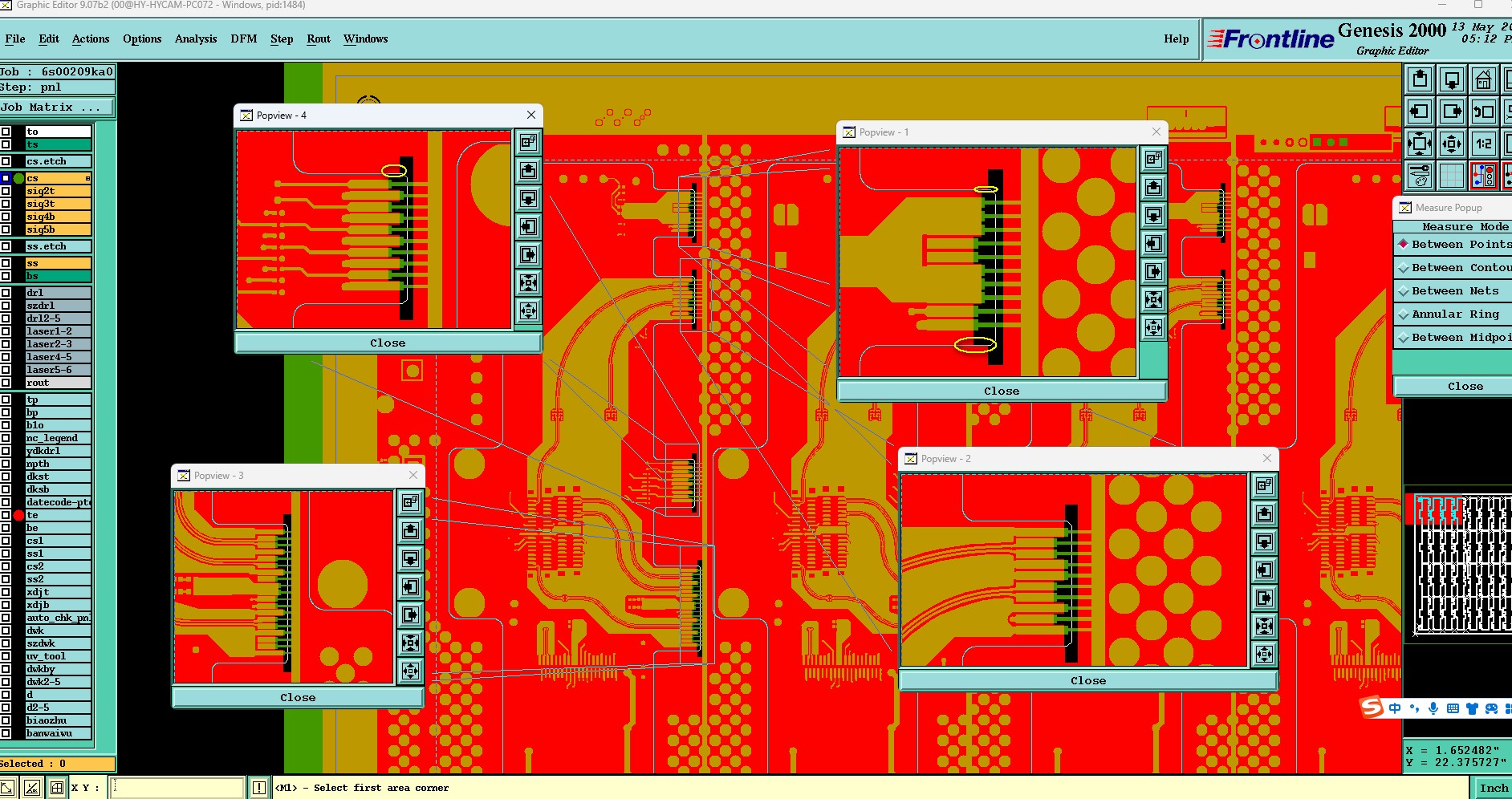Image resolution: width=1512 pixels, height=799 pixels.
Task: Click the Job Matrix button
Action: pos(57,107)
